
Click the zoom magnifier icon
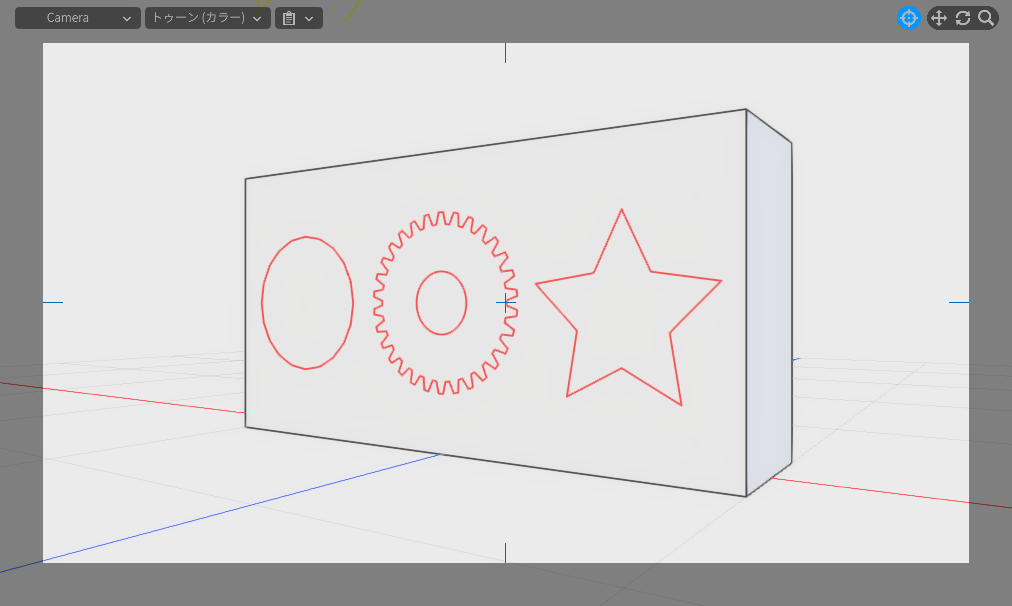tap(986, 18)
